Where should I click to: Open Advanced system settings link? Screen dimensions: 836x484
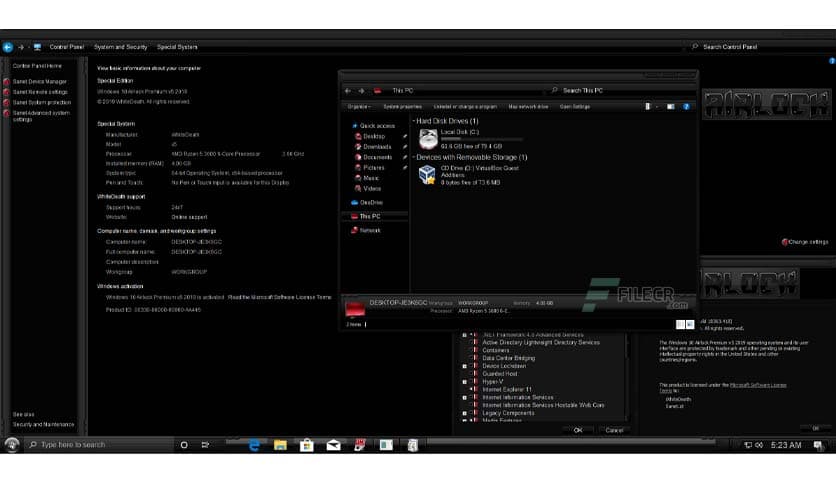point(41,116)
